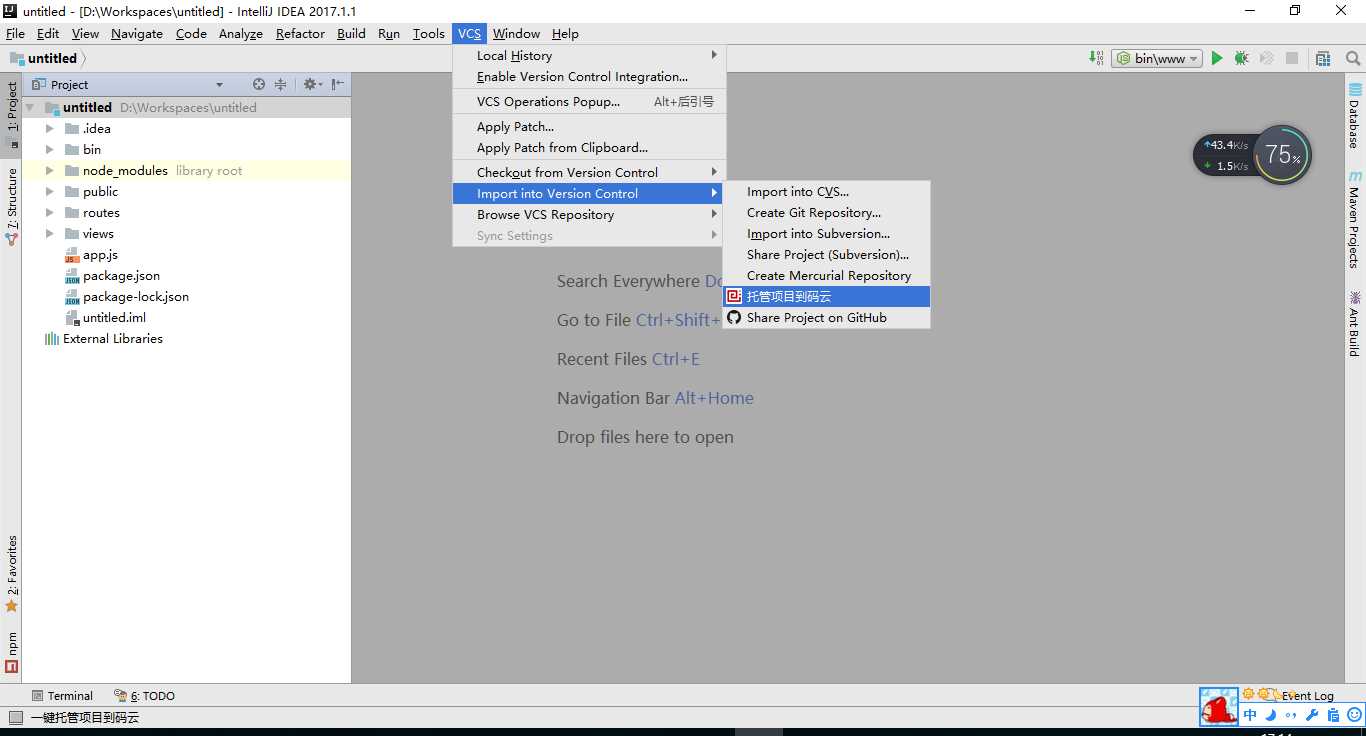Click Collapse All icon in Project panel
Screen dimensions: 1366x736
point(281,85)
